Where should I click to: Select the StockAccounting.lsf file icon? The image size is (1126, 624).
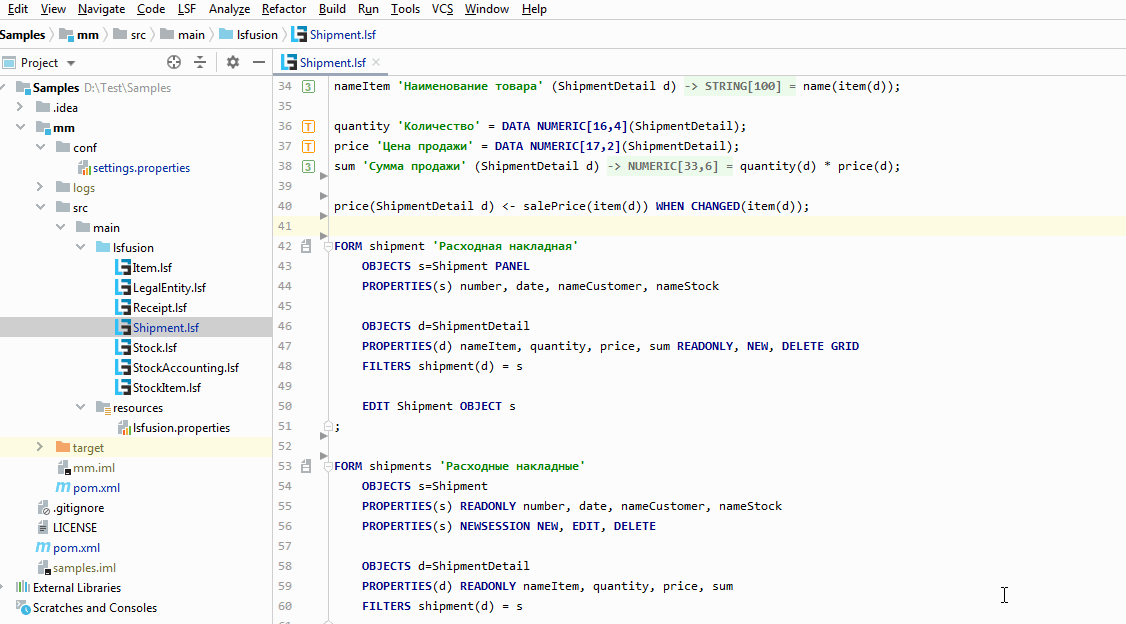pyautogui.click(x=123, y=367)
